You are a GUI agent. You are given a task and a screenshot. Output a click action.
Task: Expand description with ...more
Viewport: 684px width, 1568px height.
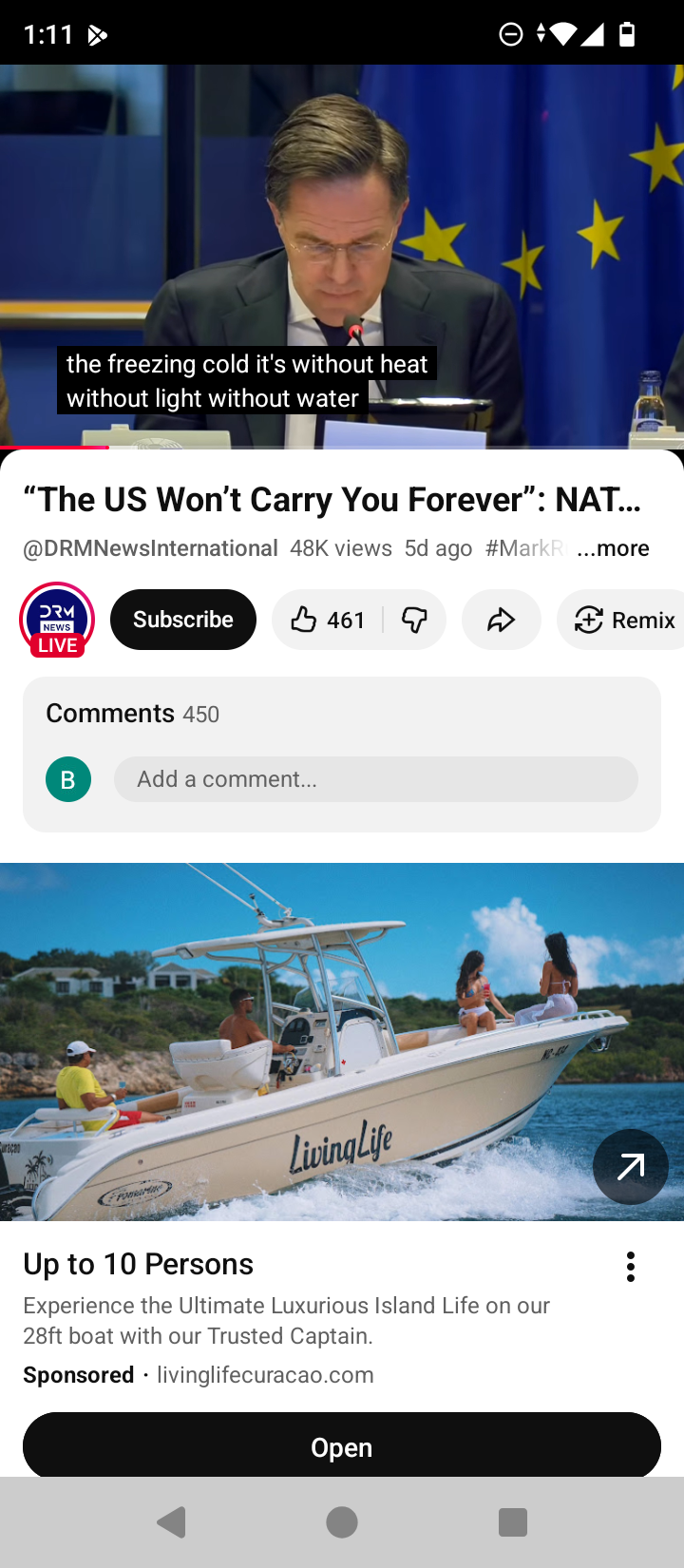coord(613,548)
